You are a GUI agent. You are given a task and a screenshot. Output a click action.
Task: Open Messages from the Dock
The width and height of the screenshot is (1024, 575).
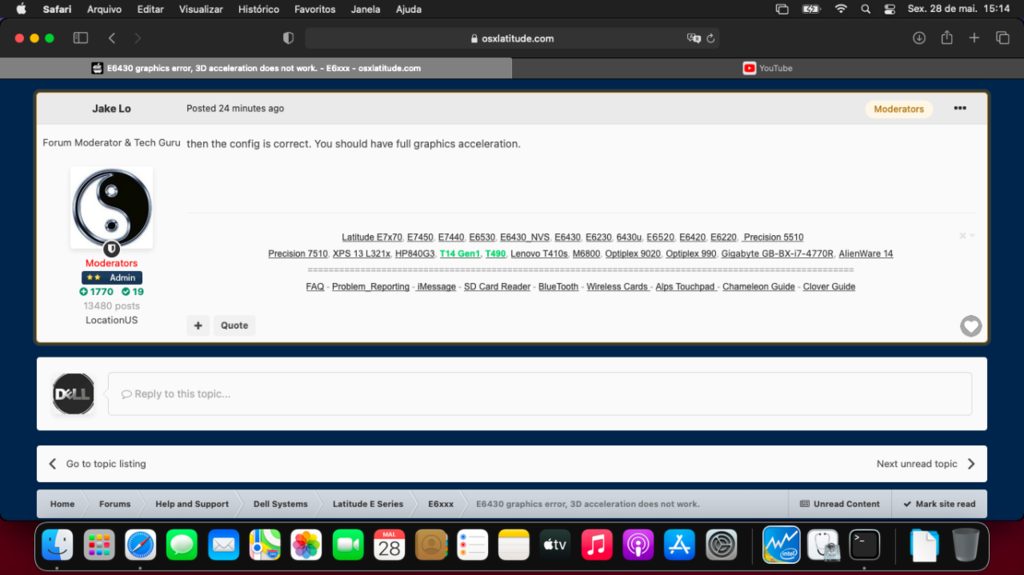(x=182, y=544)
